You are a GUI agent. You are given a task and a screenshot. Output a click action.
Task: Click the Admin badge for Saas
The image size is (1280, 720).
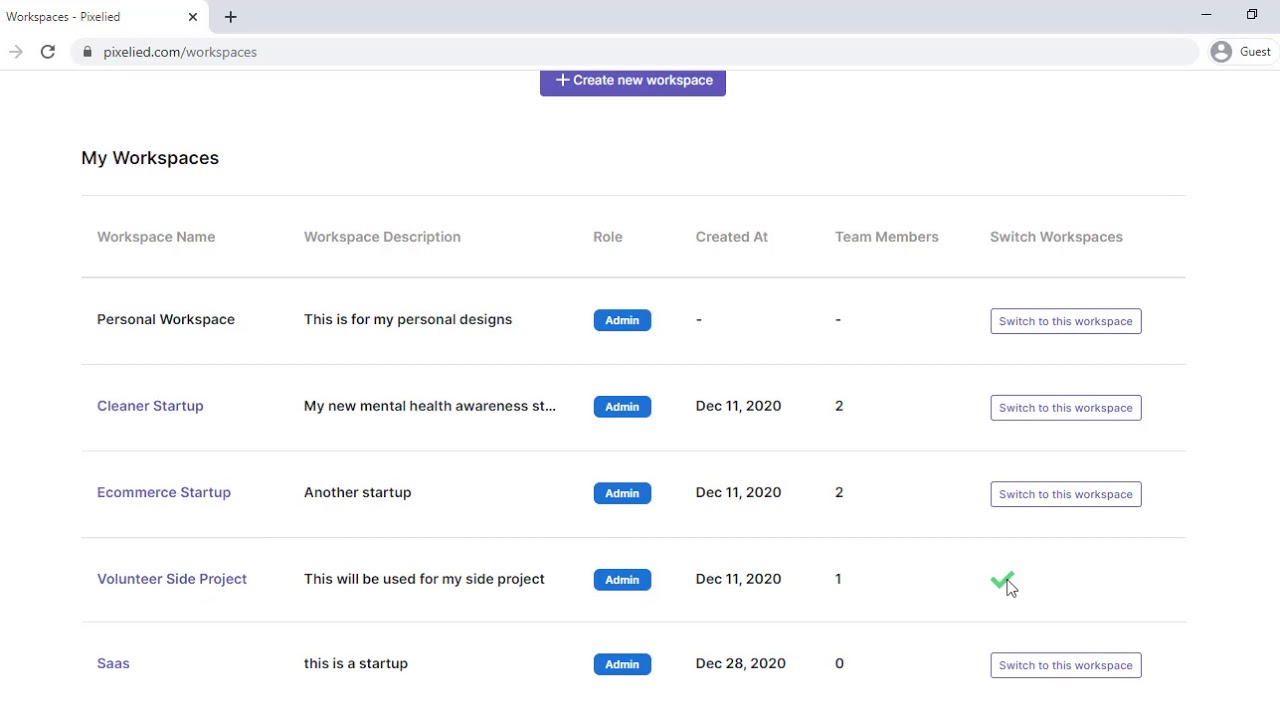622,664
